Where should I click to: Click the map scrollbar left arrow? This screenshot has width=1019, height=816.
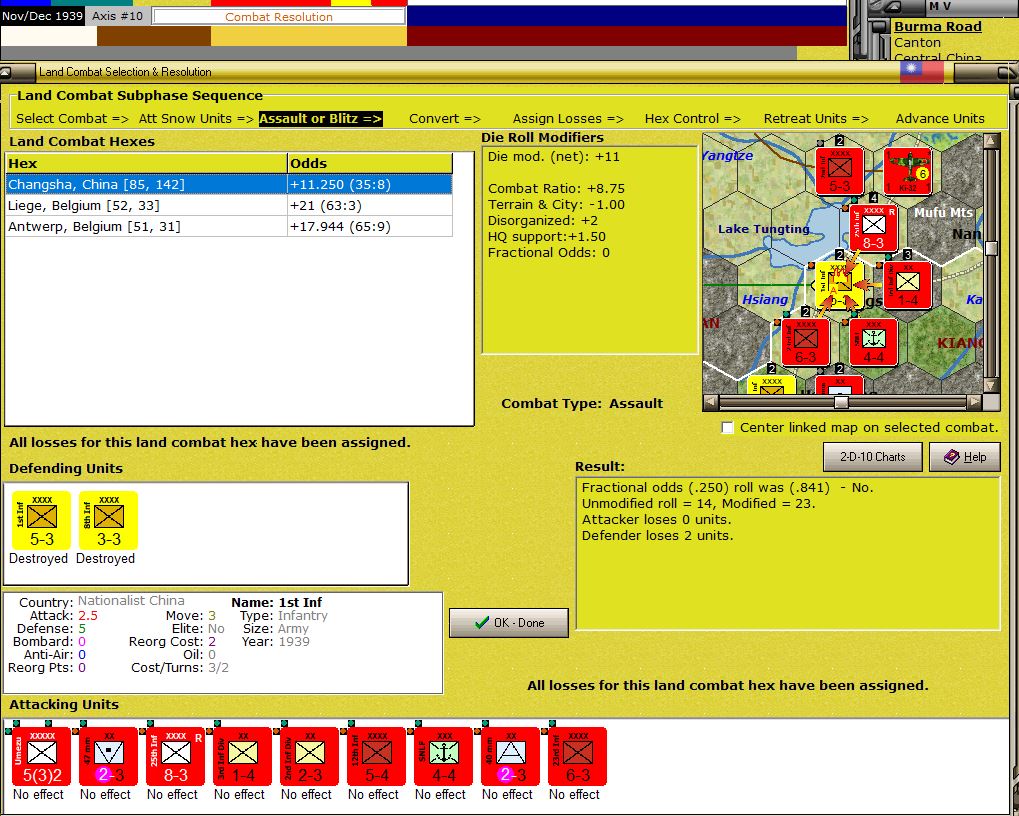click(711, 402)
